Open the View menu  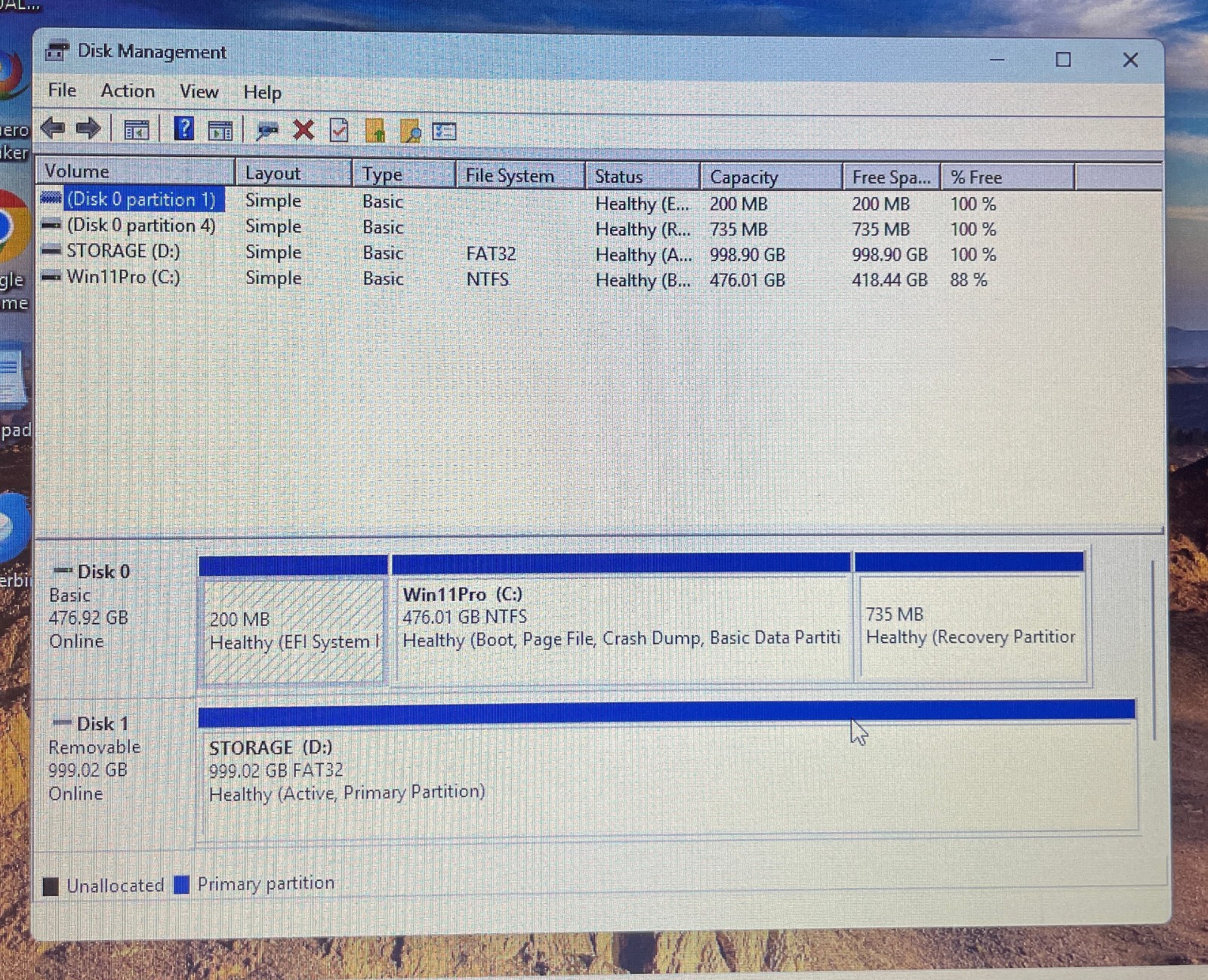pyautogui.click(x=199, y=91)
